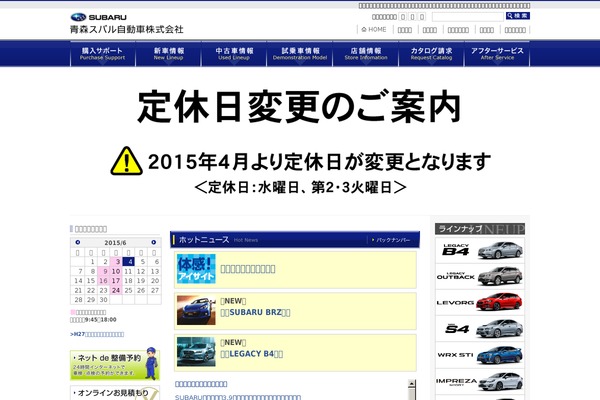Go to HOME in the top links
600x400 pixels.
click(374, 29)
